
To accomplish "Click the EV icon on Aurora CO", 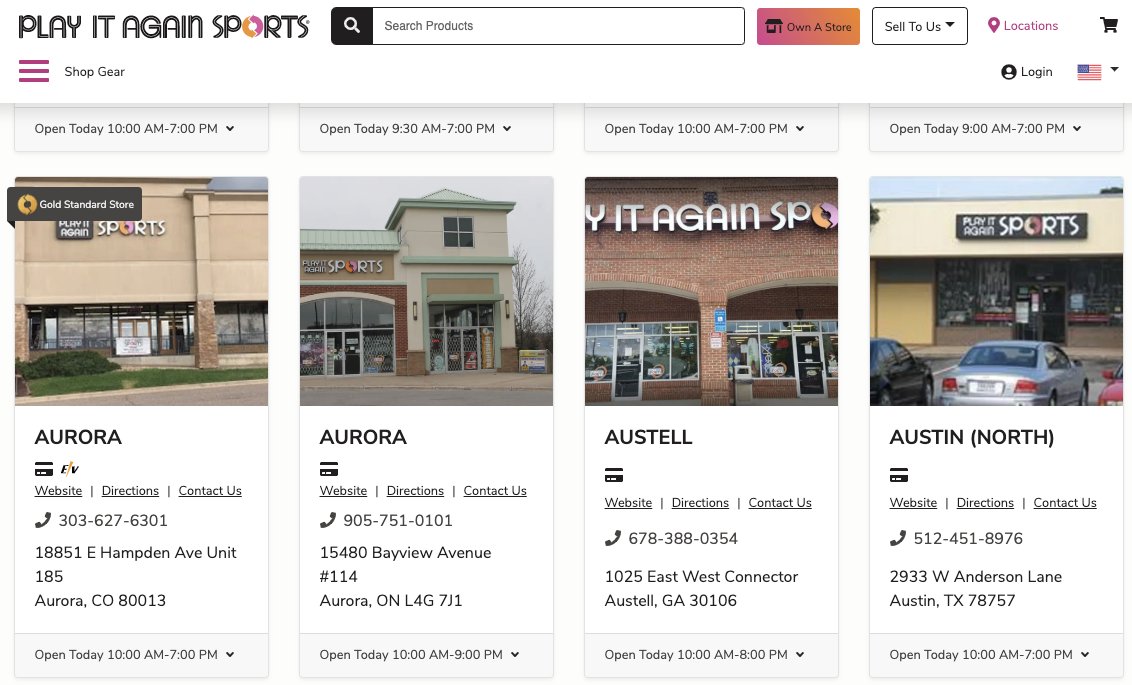I will click(69, 469).
